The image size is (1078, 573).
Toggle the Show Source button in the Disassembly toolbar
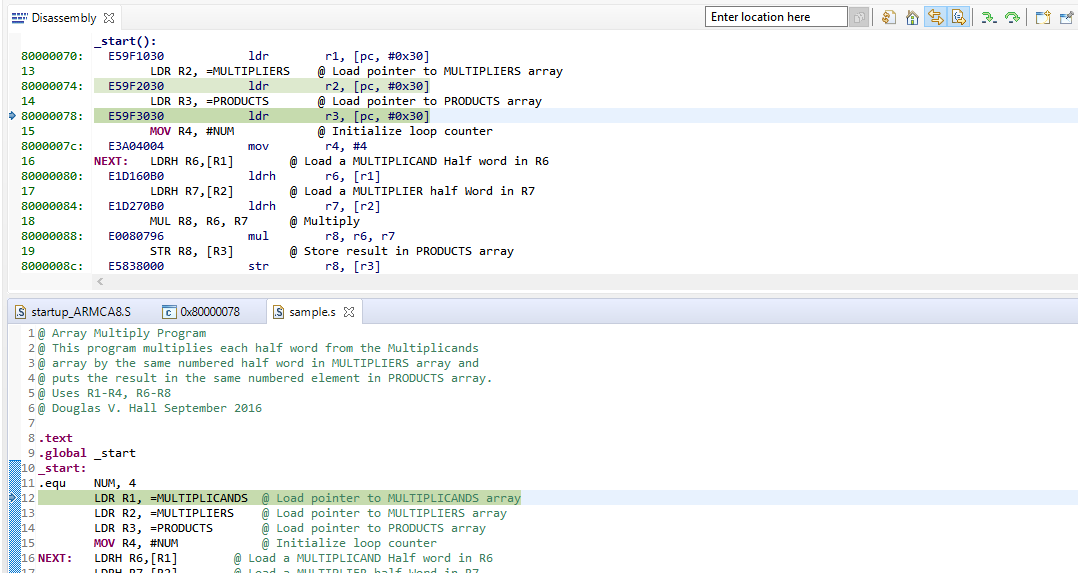tap(958, 17)
